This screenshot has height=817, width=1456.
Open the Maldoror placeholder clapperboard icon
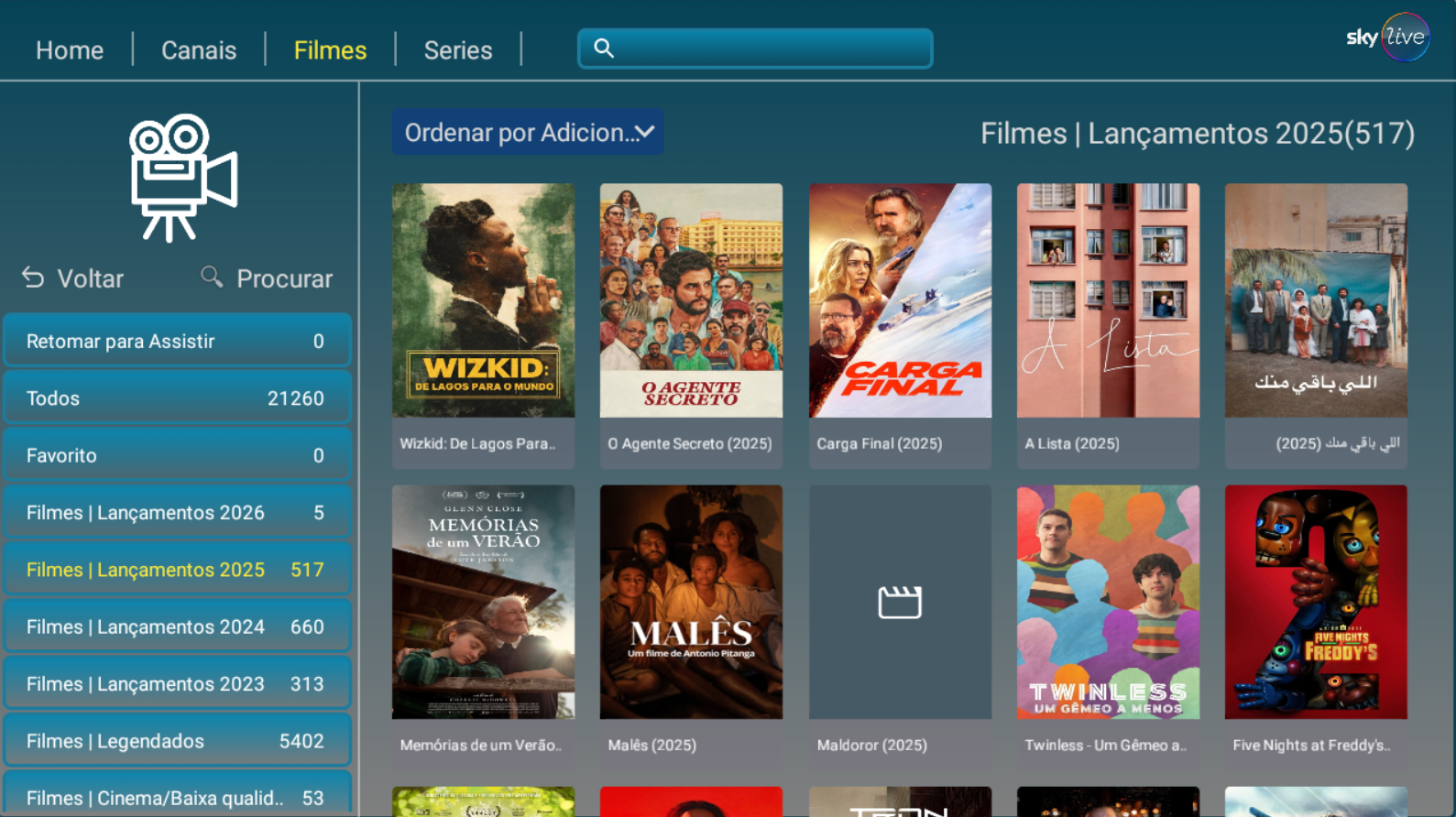(900, 602)
